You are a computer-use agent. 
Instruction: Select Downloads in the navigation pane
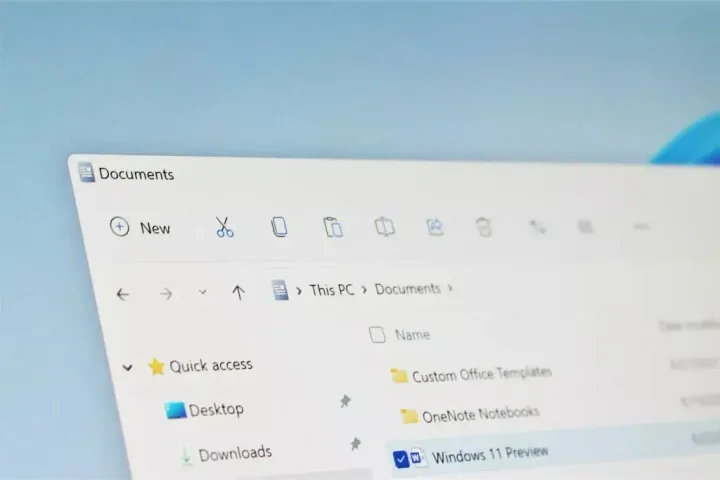[x=234, y=455]
